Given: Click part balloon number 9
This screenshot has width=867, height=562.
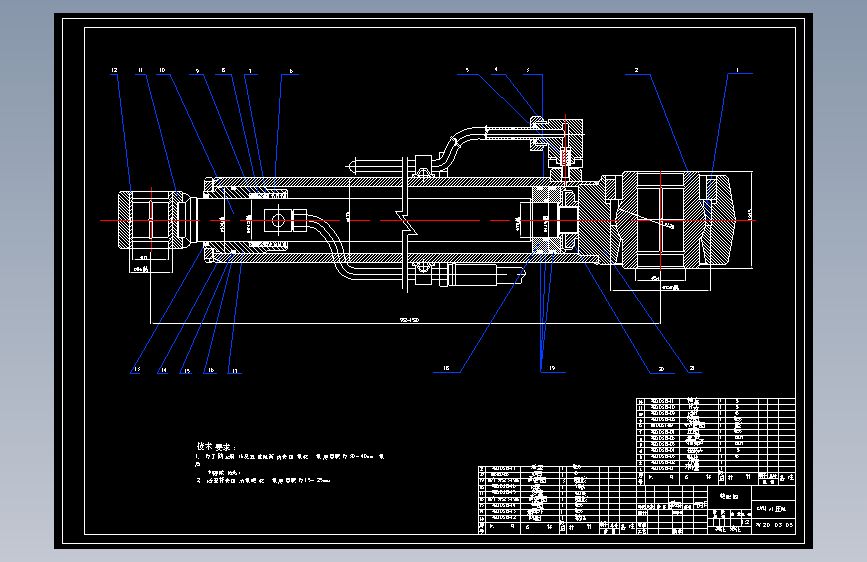Looking at the screenshot, I should (197, 71).
